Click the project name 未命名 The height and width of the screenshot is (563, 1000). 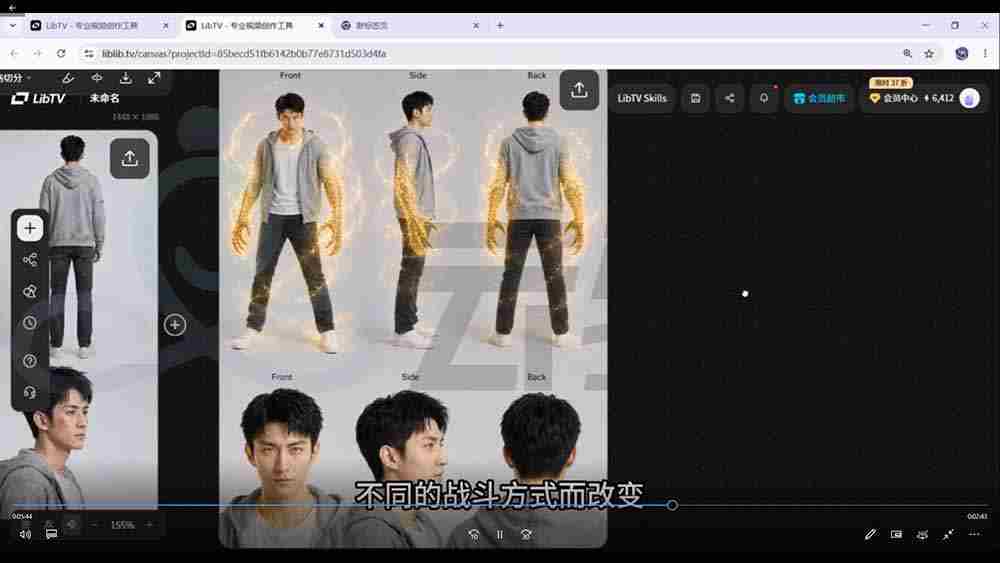tap(105, 98)
